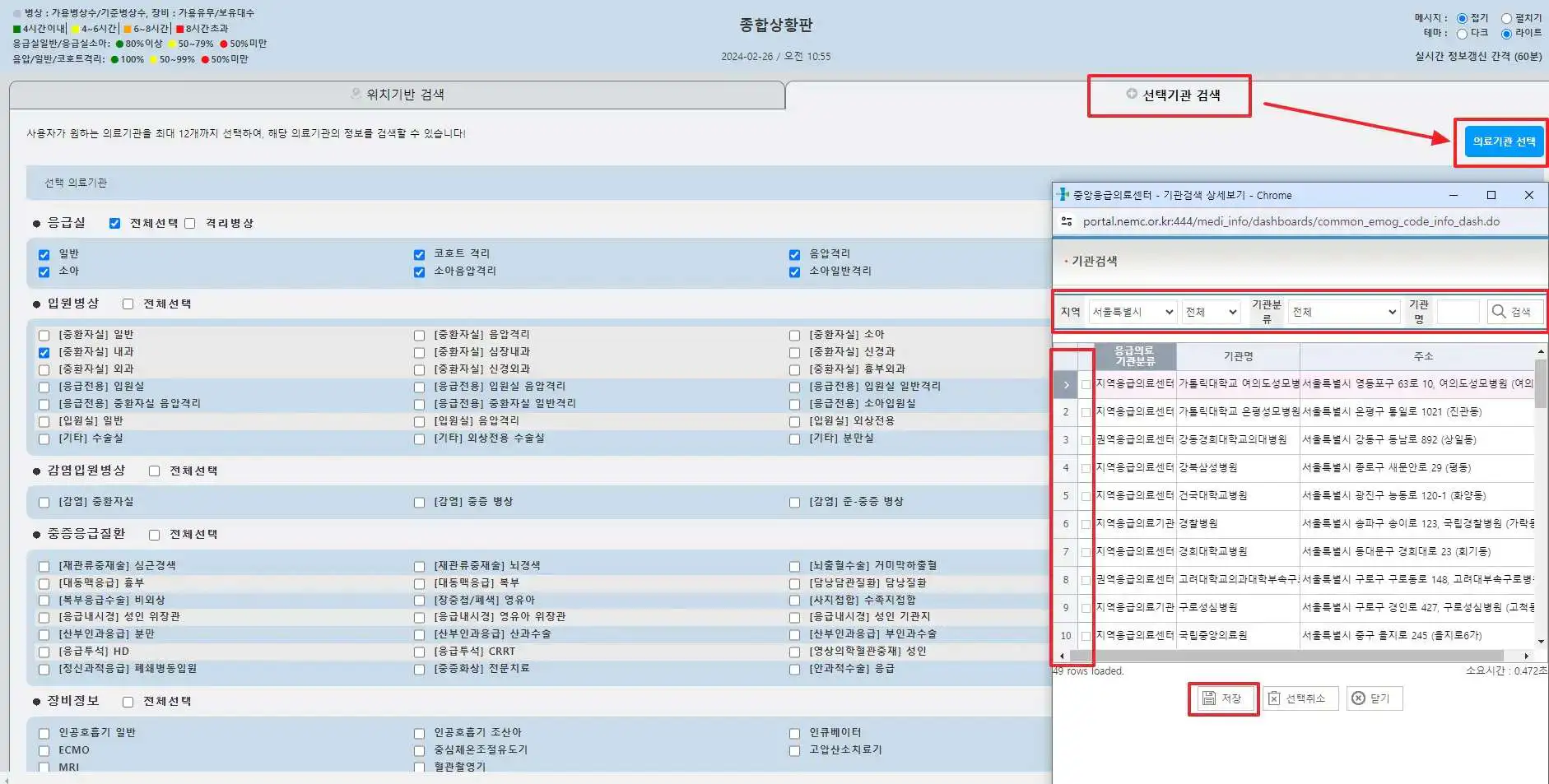Screen dimensions: 1549x784
Task: Check the [중환자실] 일반 checkbox
Action: click(44, 335)
